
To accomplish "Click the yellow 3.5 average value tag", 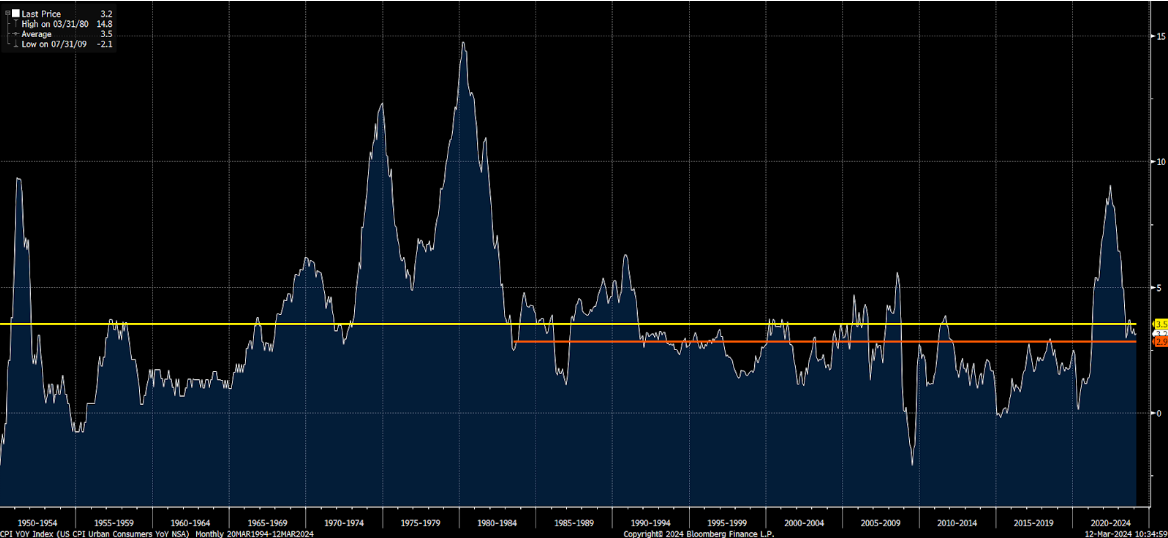I will click(x=1160, y=324).
